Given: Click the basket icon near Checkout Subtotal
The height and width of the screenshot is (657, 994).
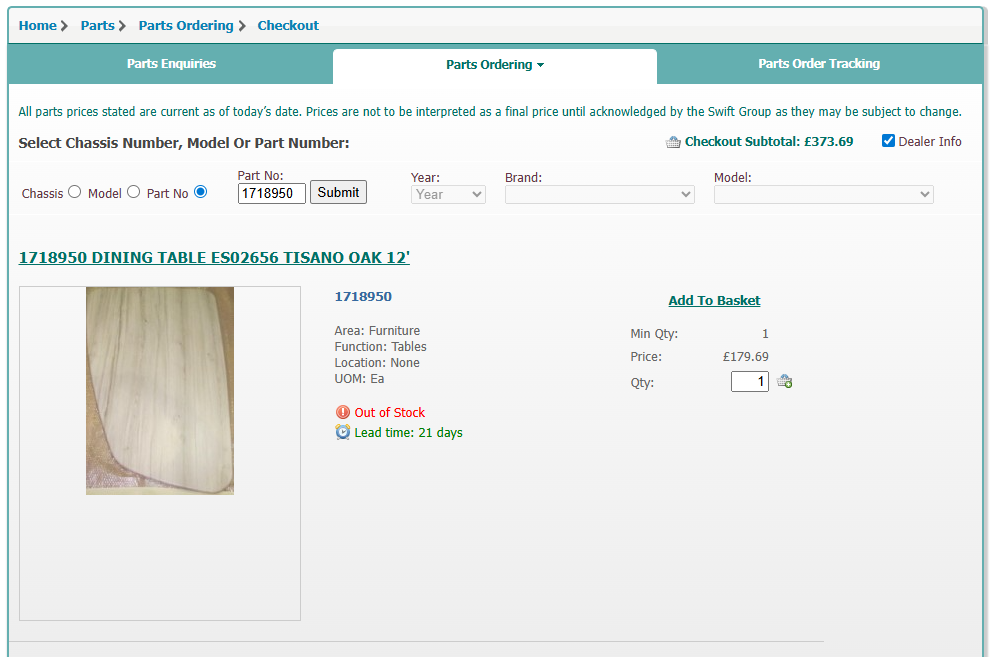Looking at the screenshot, I should click(673, 142).
